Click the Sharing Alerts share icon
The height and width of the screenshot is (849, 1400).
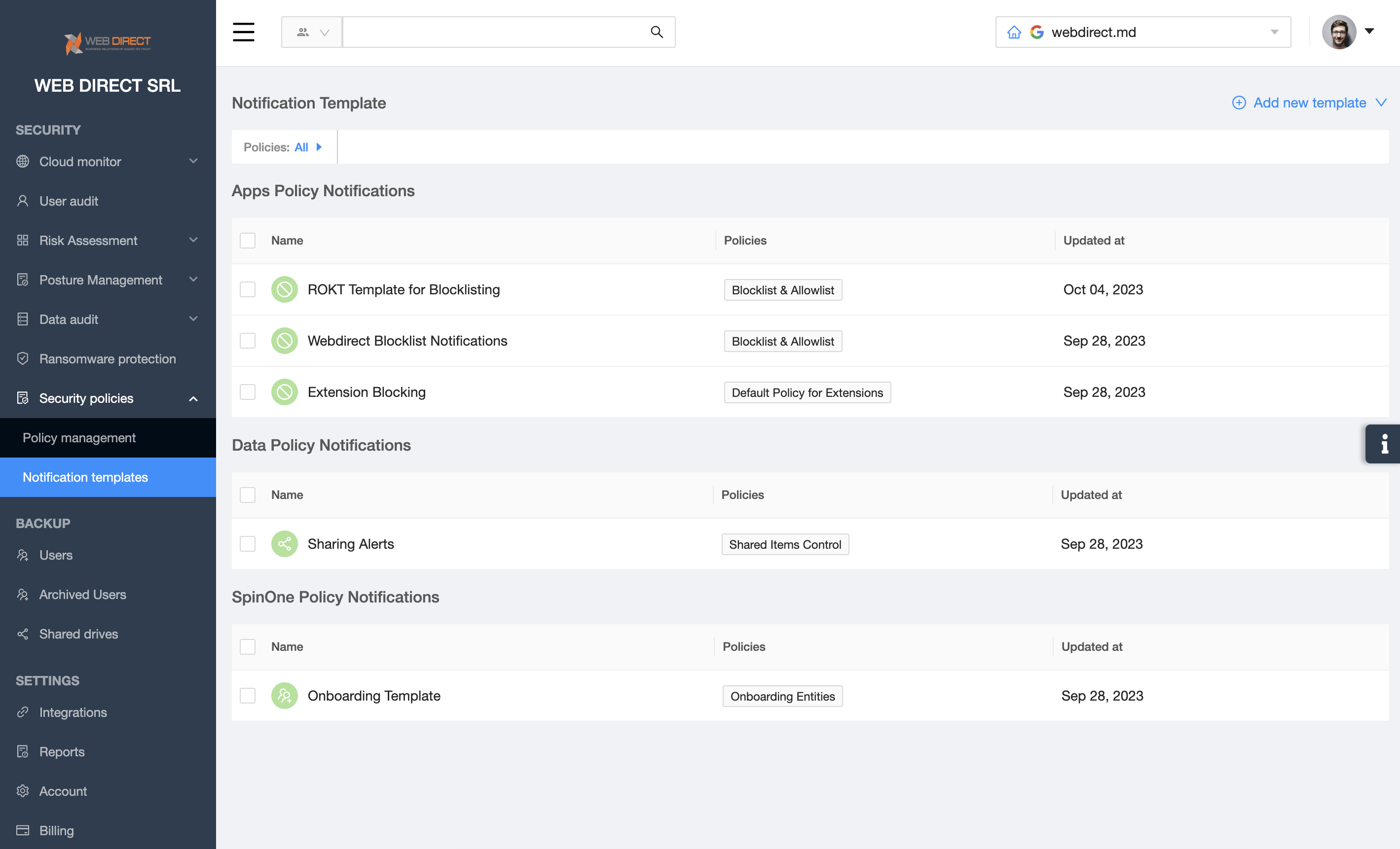point(284,543)
